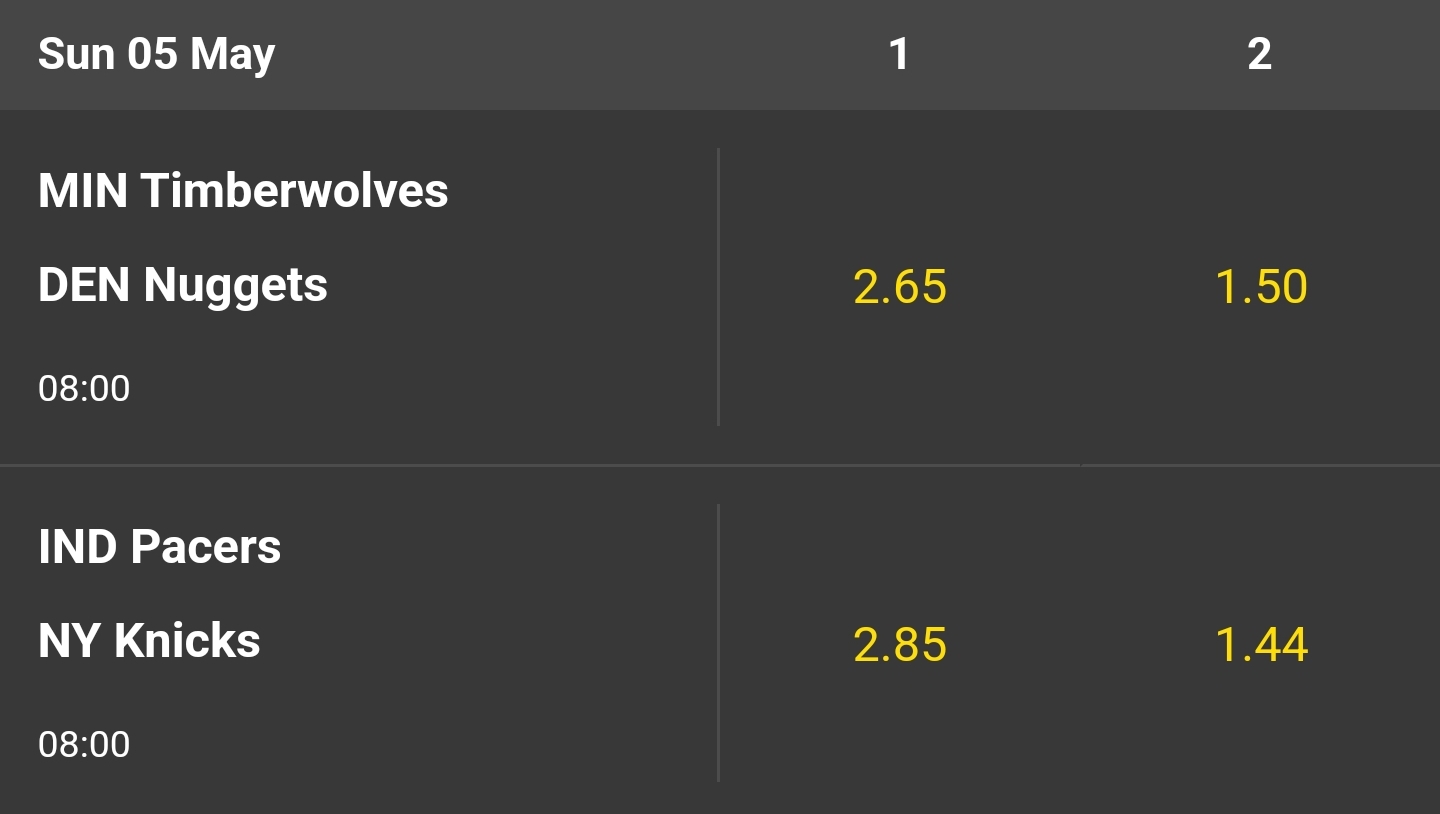Click 08:00 start time under NY Knicks

tap(84, 745)
